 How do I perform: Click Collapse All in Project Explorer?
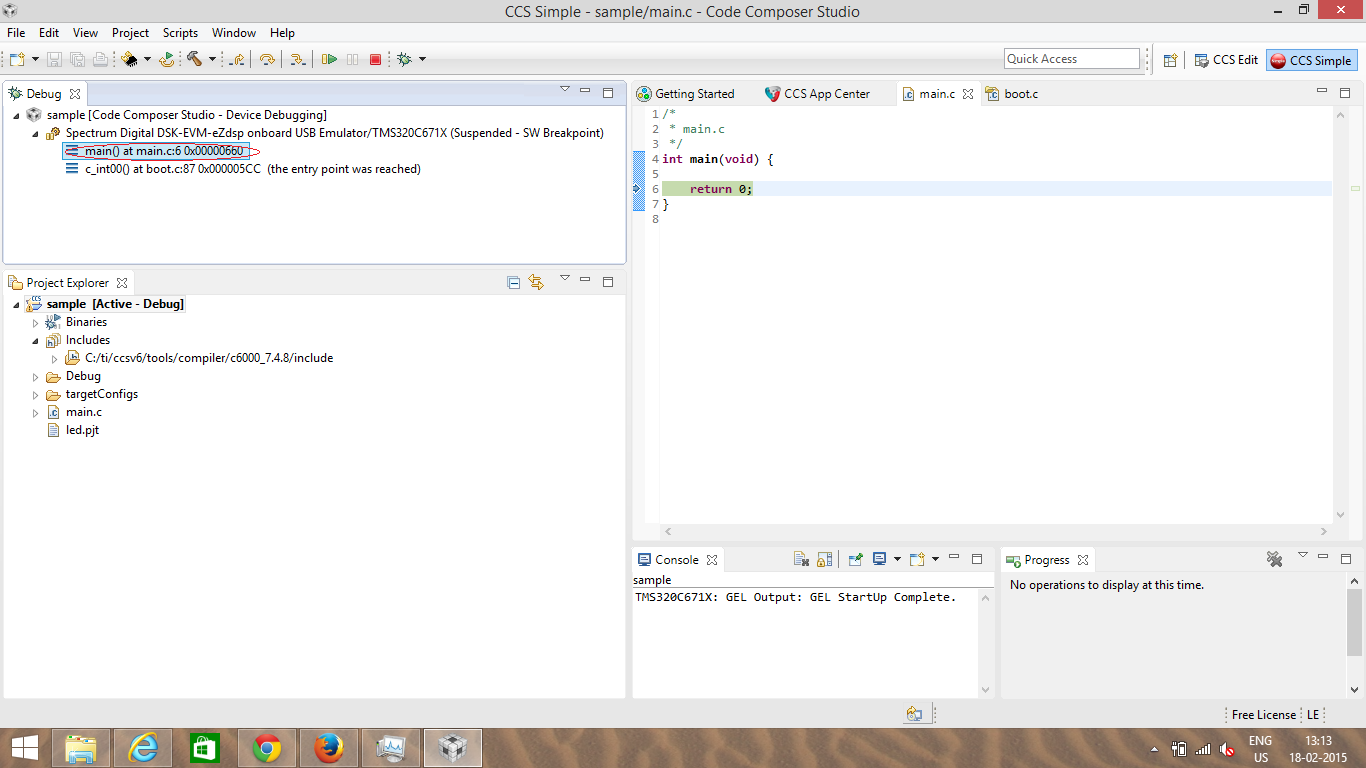click(x=514, y=283)
